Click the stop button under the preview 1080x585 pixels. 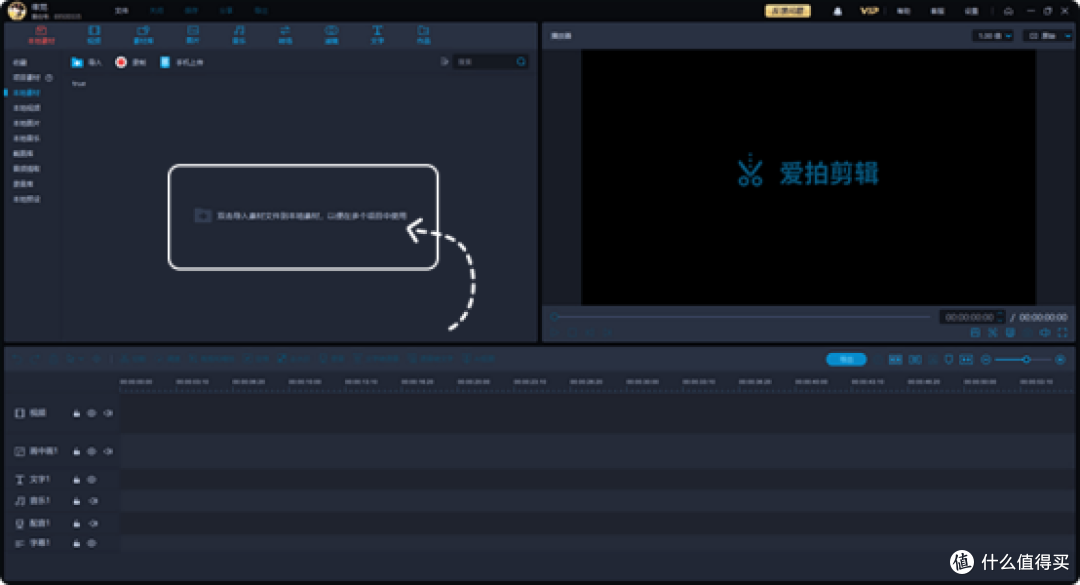(573, 333)
